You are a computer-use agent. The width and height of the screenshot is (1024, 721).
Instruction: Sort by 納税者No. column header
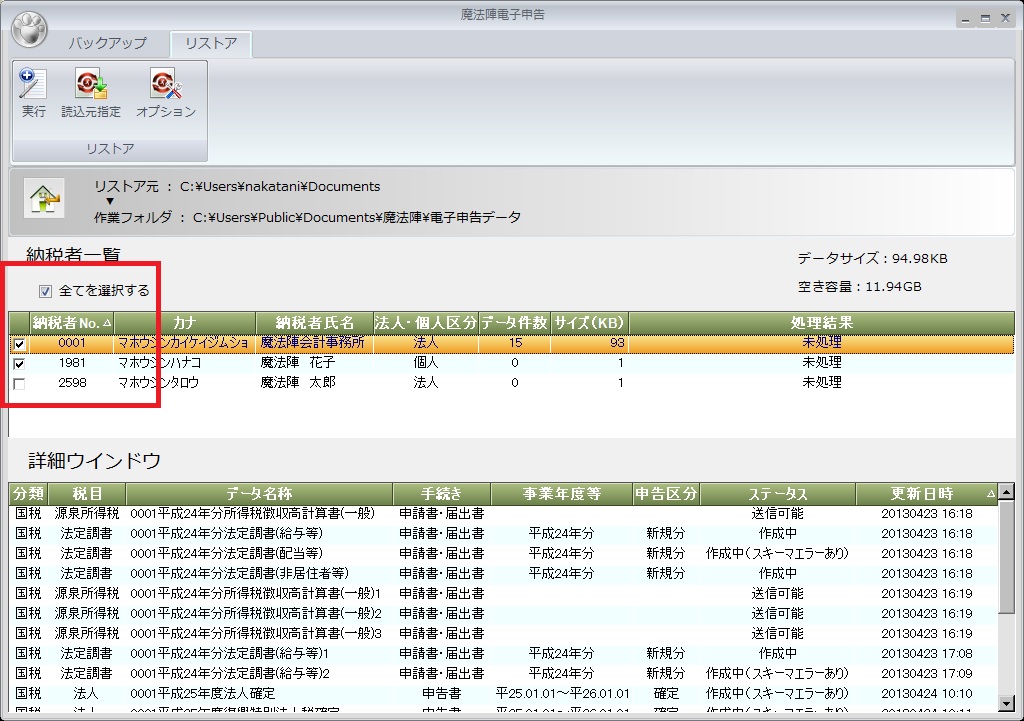click(71, 322)
